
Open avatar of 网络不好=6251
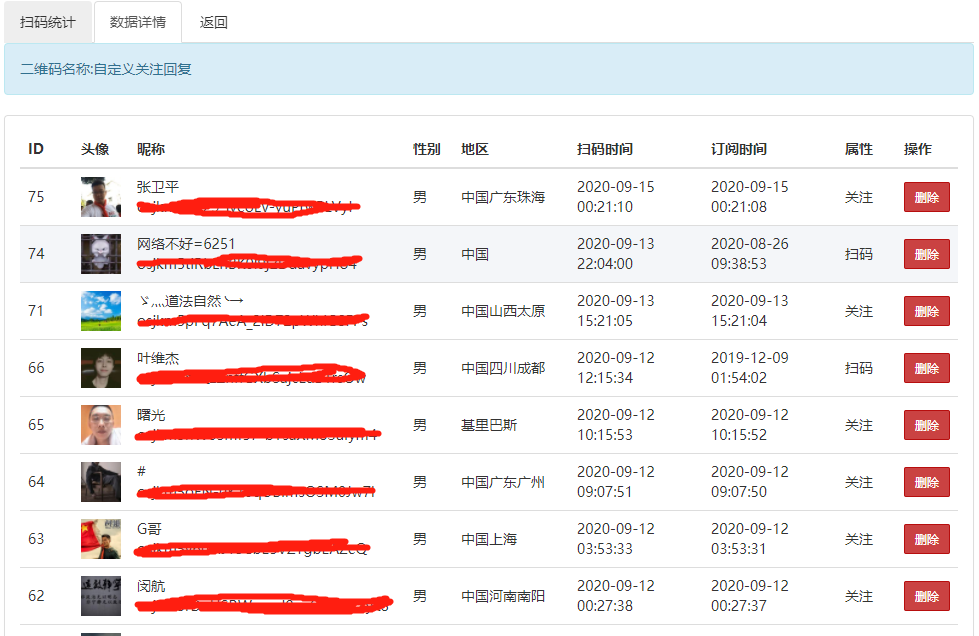click(101, 254)
